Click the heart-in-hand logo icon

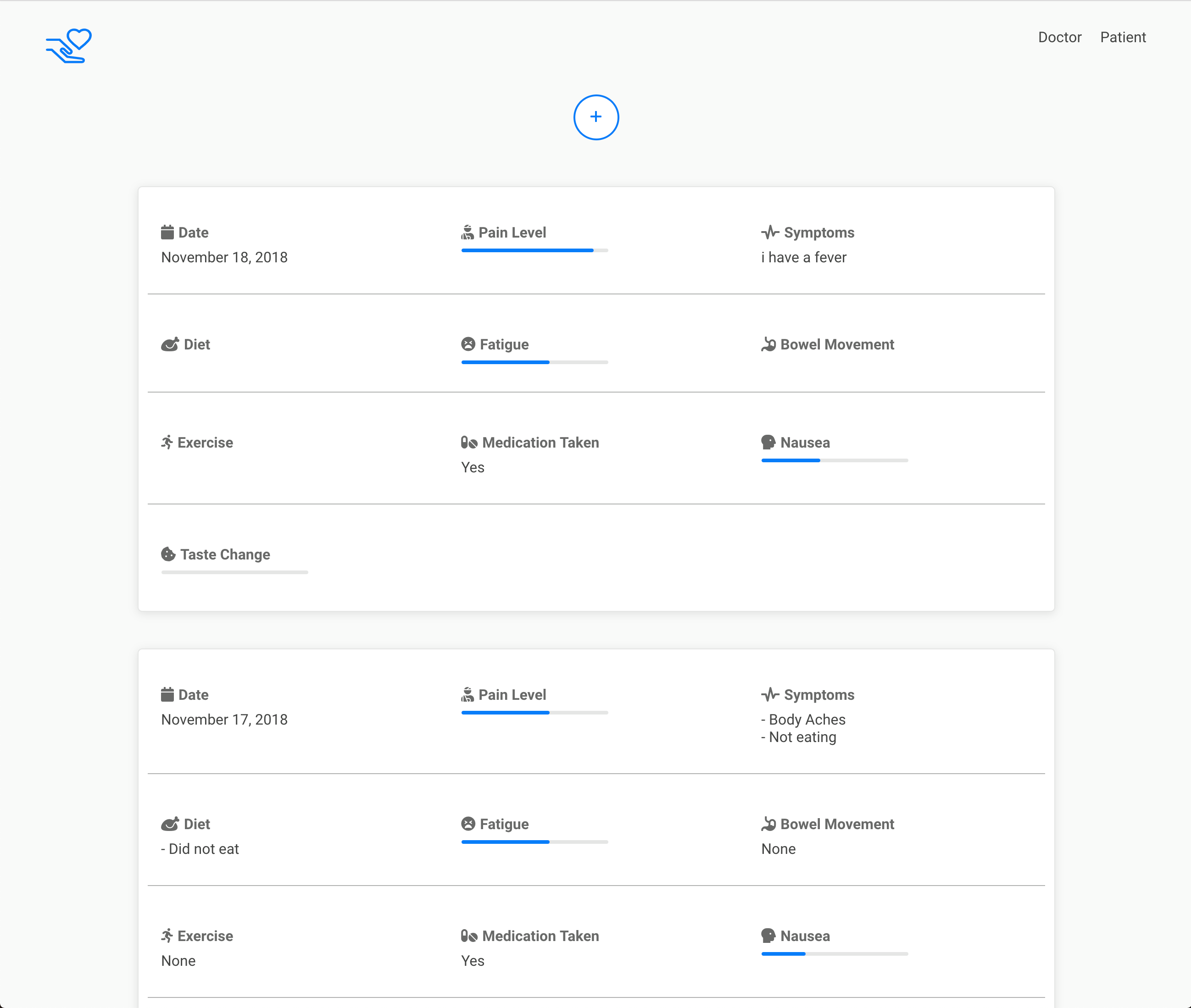coord(68,46)
